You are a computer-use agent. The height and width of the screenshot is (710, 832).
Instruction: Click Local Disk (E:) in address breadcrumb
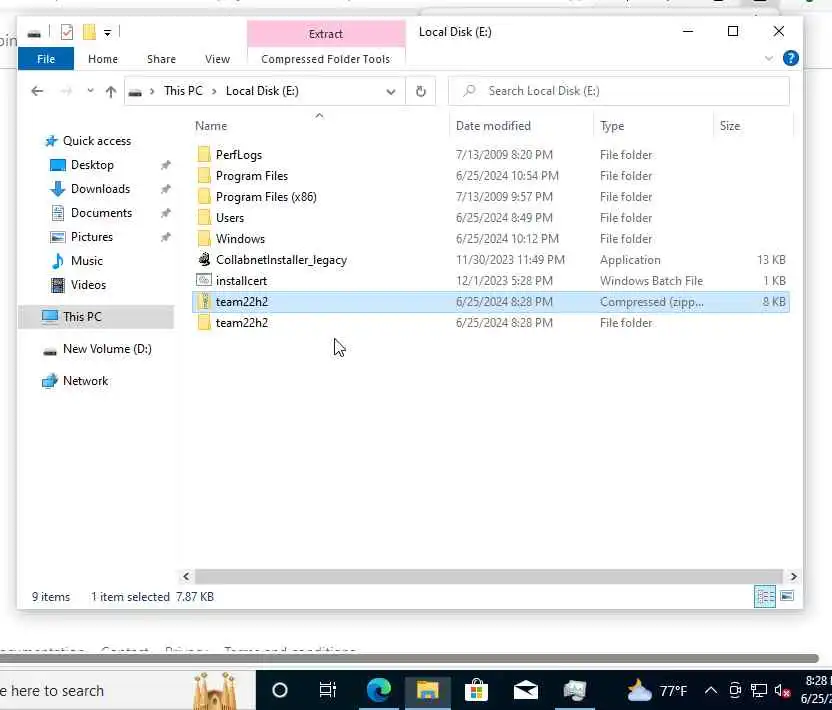click(262, 91)
